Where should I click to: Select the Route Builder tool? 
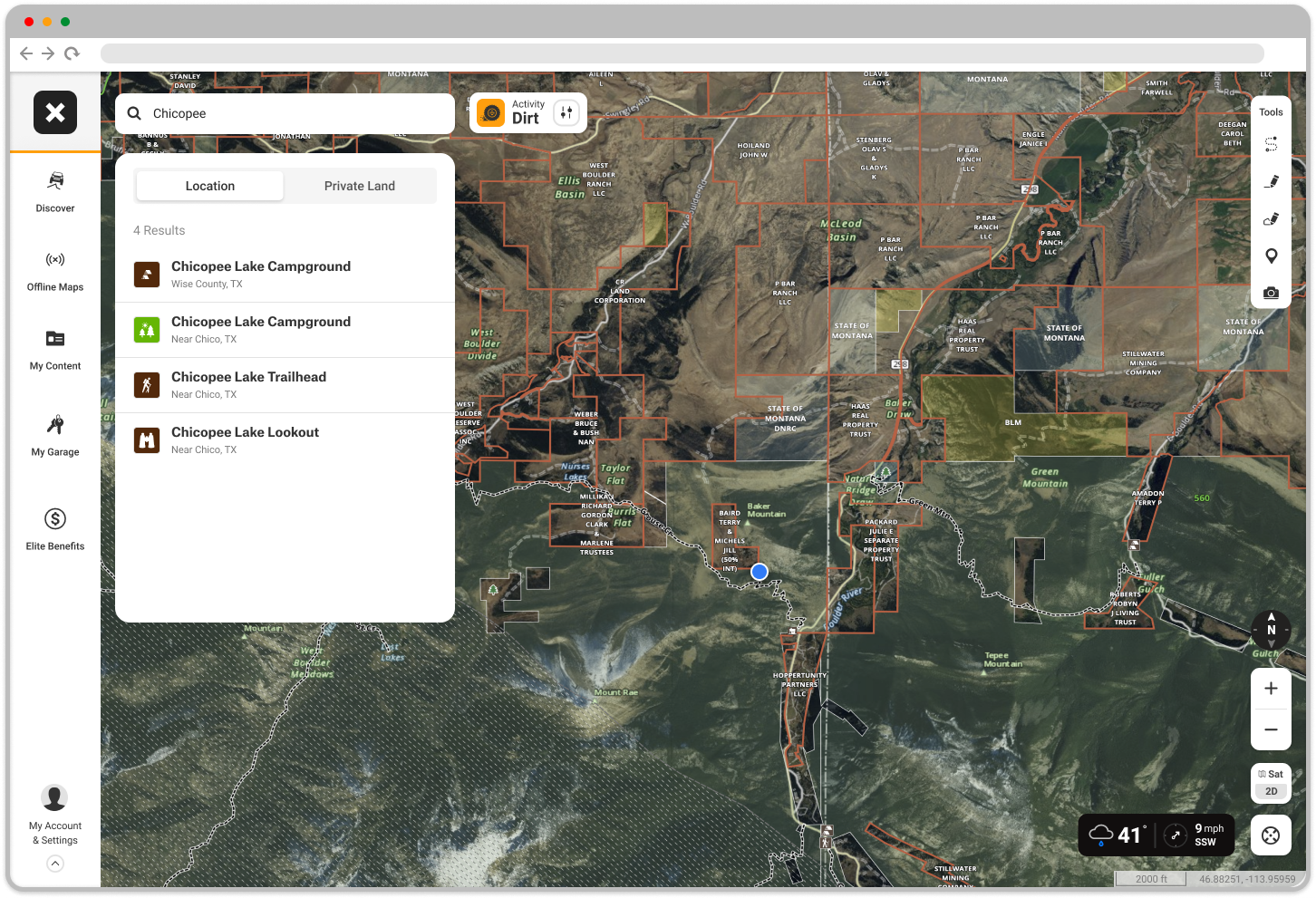pos(1272,144)
